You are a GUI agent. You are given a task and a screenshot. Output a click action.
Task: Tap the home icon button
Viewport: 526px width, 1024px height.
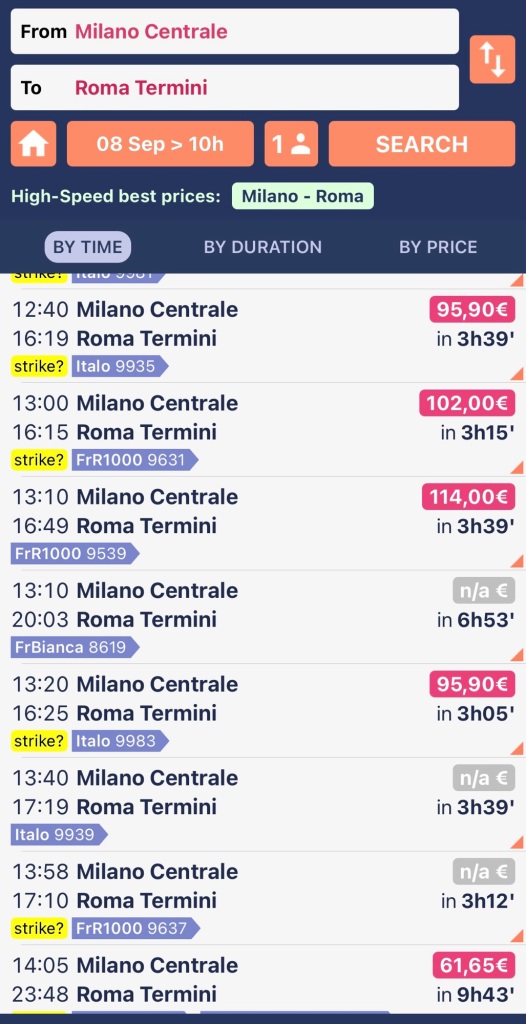click(x=33, y=144)
